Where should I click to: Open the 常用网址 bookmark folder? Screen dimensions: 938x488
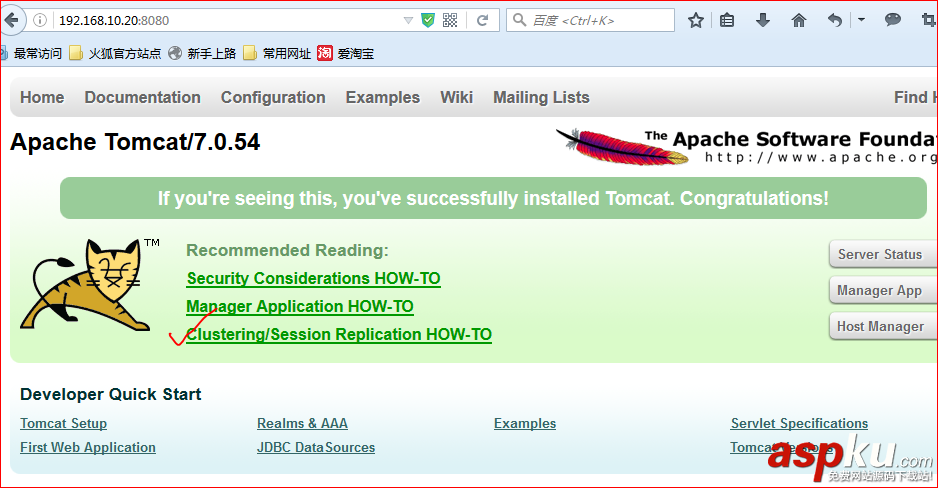pos(278,53)
